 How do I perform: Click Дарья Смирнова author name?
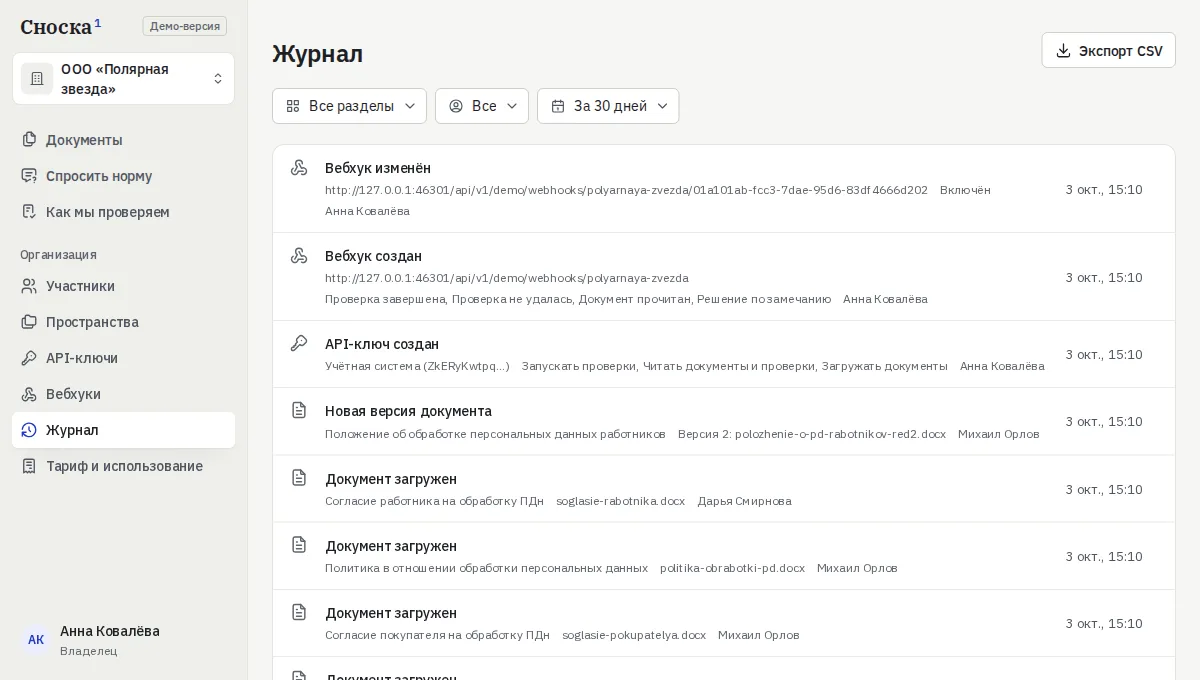[744, 501]
